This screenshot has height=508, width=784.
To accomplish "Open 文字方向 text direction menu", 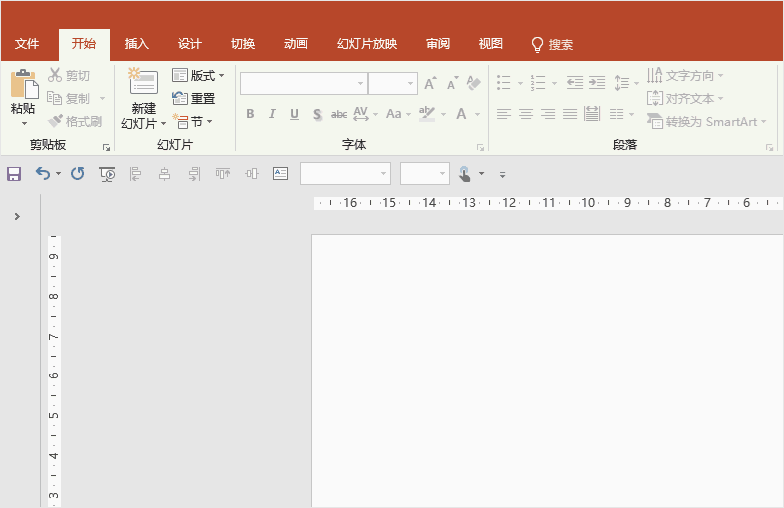I will pos(684,76).
